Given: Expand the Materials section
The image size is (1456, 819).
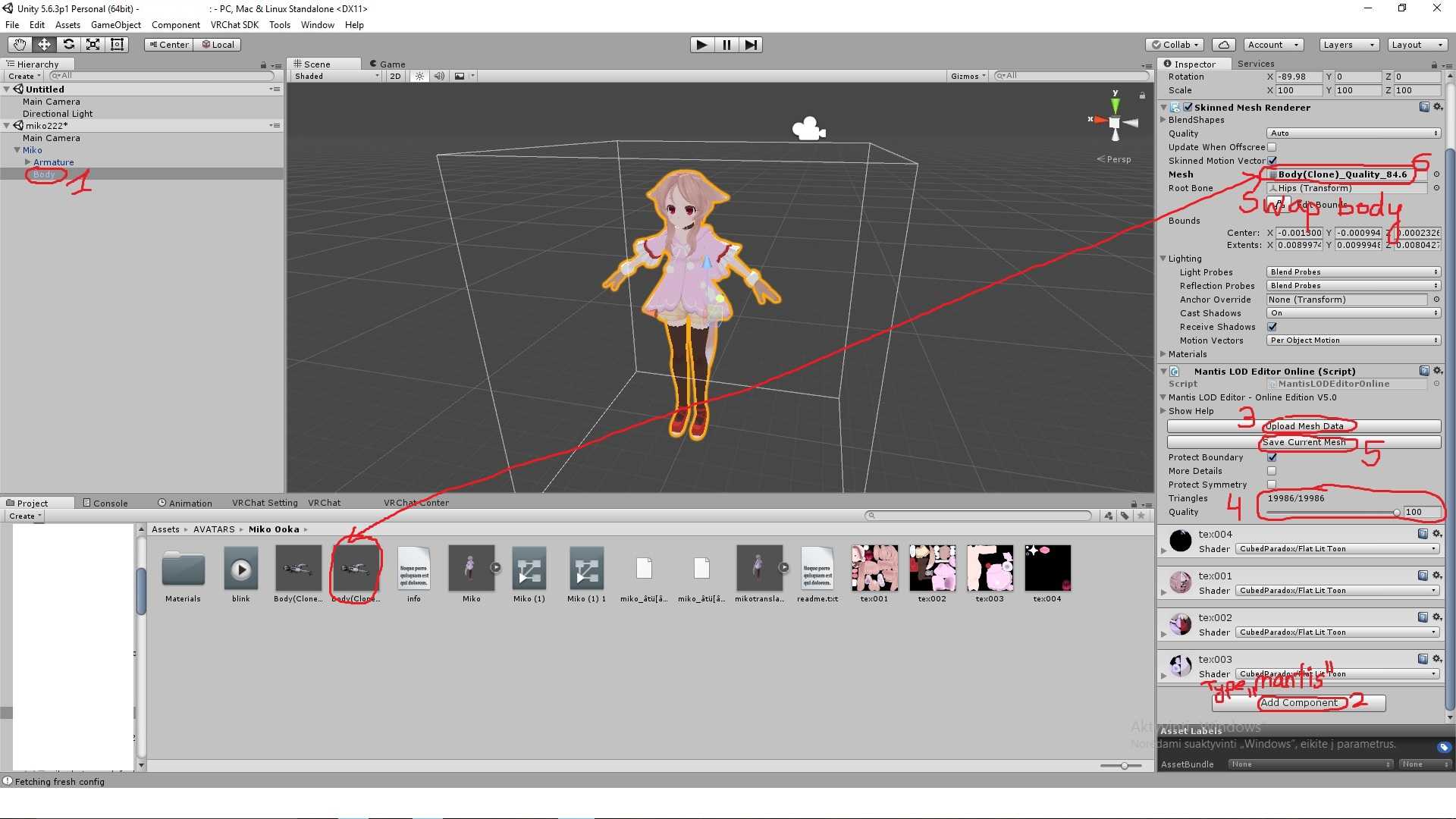Looking at the screenshot, I should coord(1163,354).
